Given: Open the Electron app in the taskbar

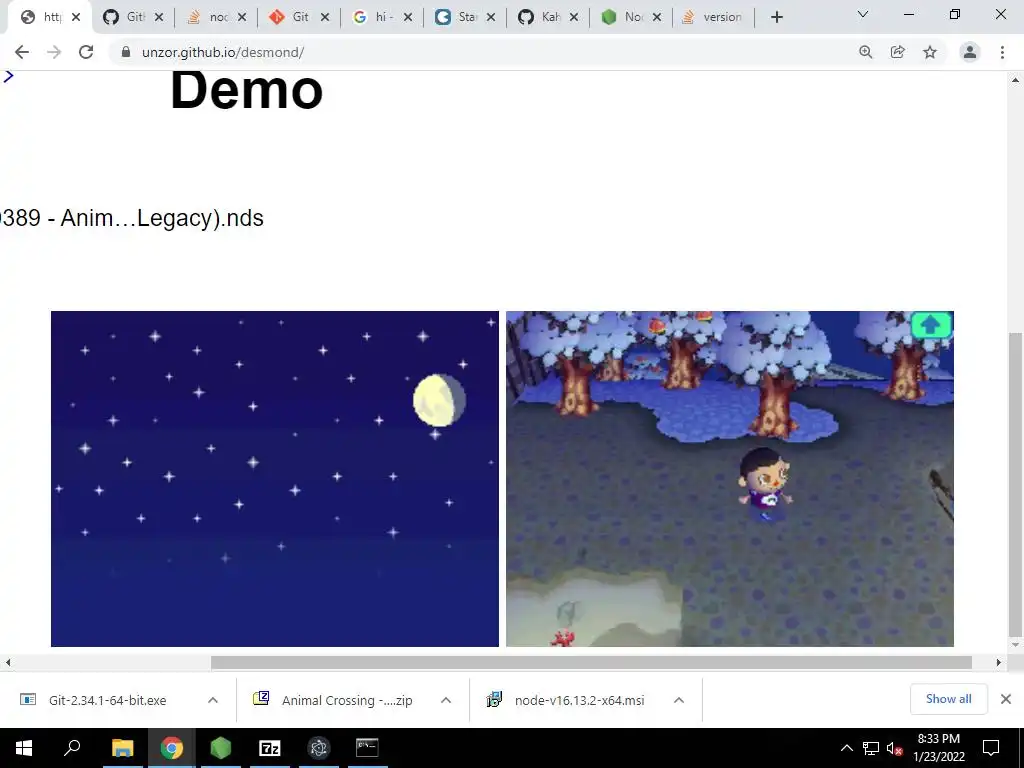Looking at the screenshot, I should 319,748.
